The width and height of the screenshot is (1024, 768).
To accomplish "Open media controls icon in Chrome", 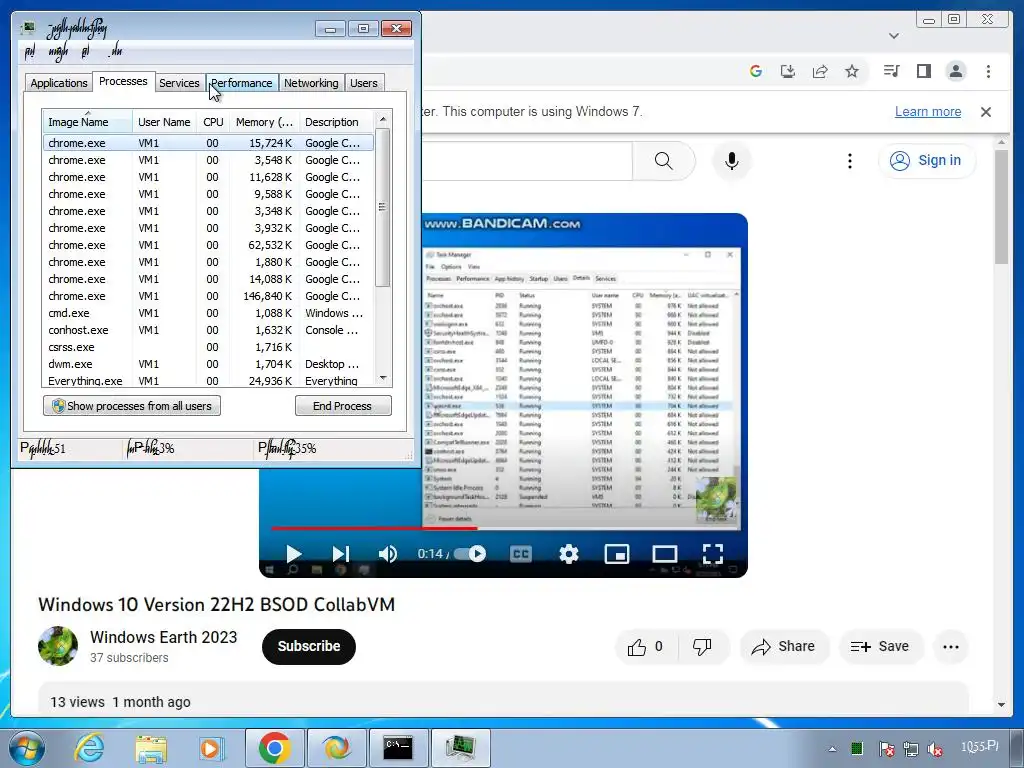I will pos(891,71).
